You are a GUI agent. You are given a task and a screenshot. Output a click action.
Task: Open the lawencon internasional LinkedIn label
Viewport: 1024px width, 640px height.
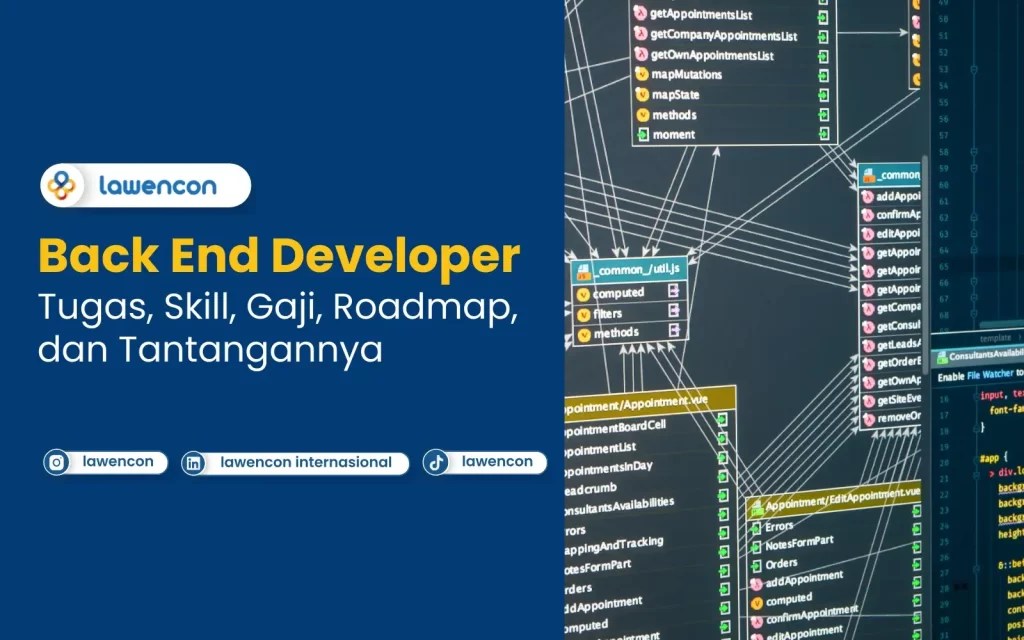tap(306, 462)
